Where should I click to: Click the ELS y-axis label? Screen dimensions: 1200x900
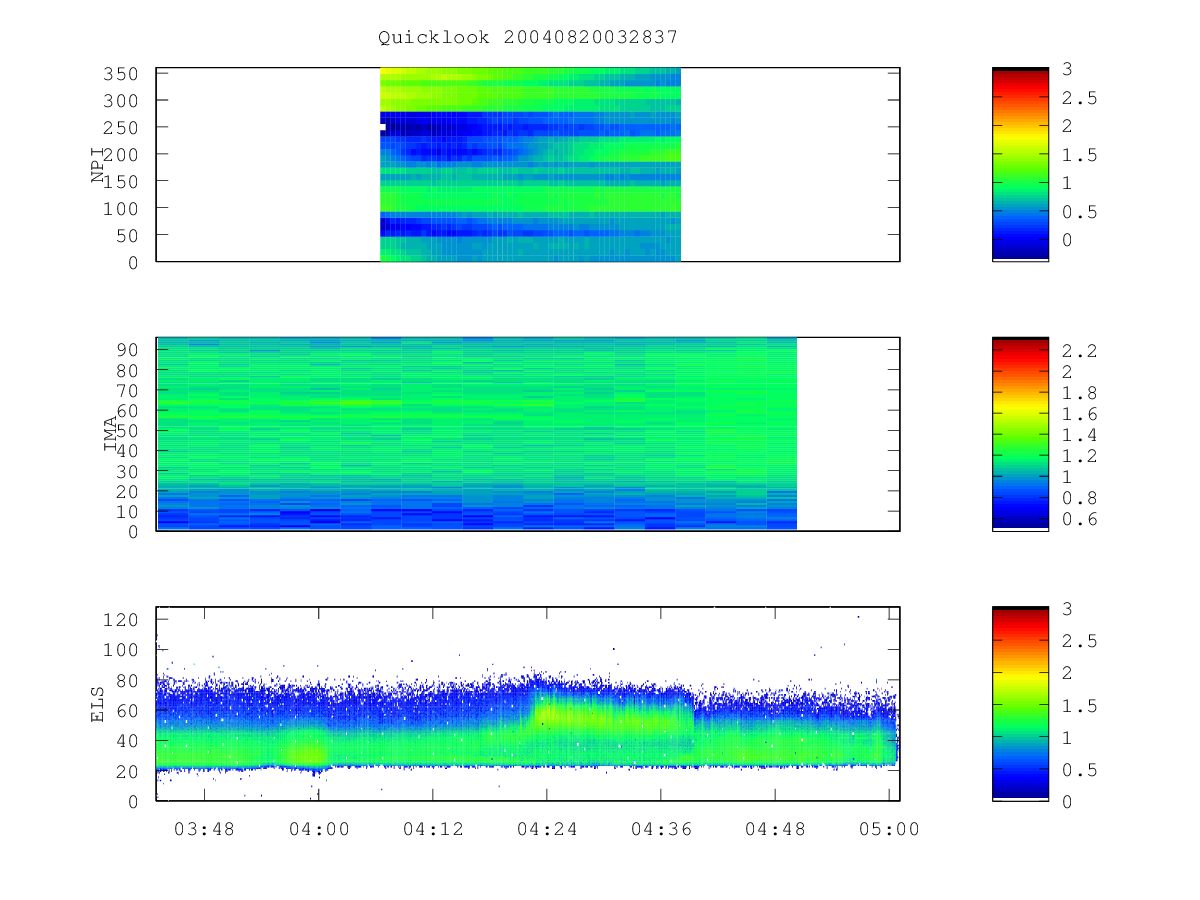coord(99,703)
